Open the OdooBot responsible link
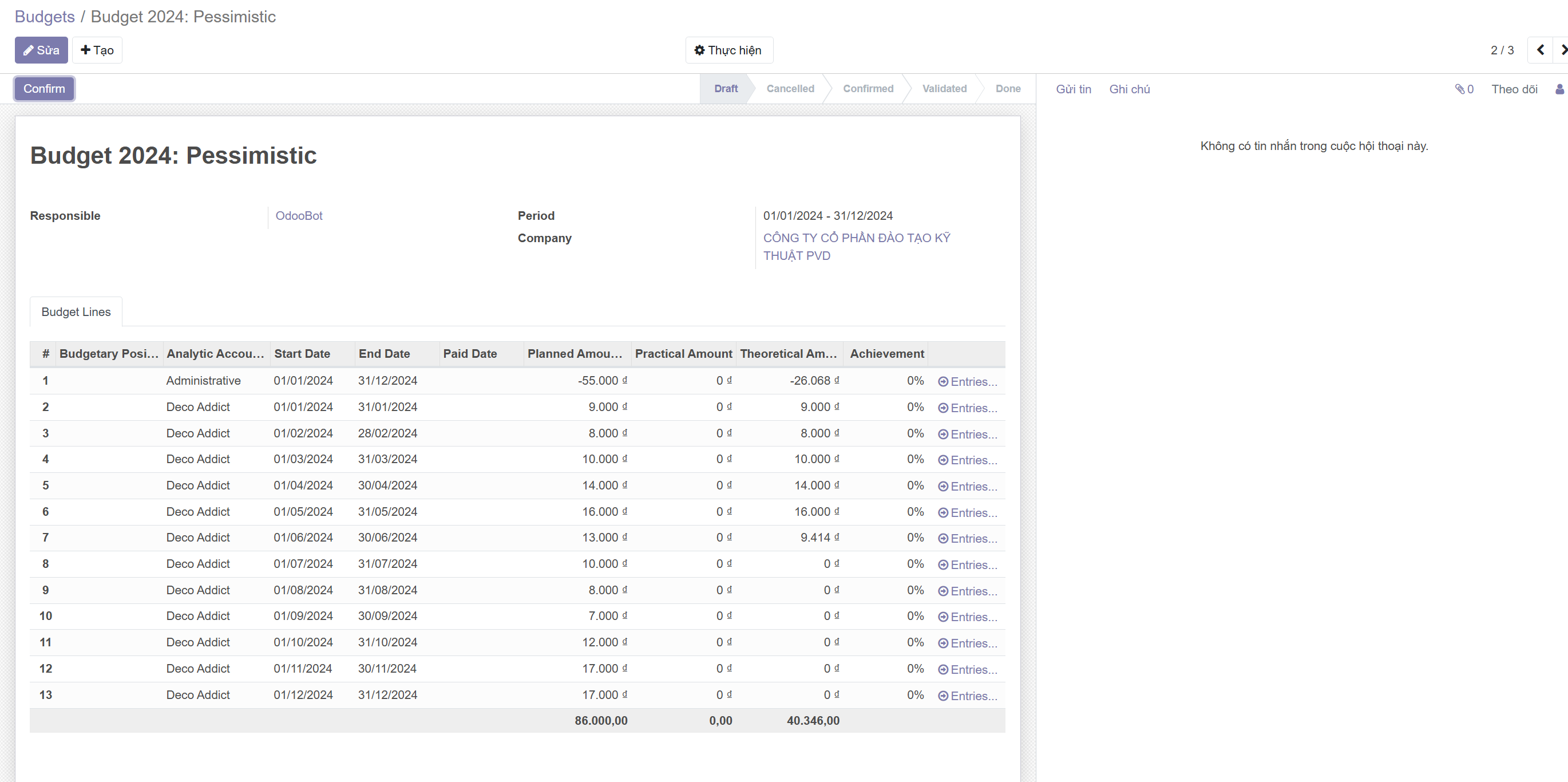The image size is (1568, 782). click(x=299, y=216)
